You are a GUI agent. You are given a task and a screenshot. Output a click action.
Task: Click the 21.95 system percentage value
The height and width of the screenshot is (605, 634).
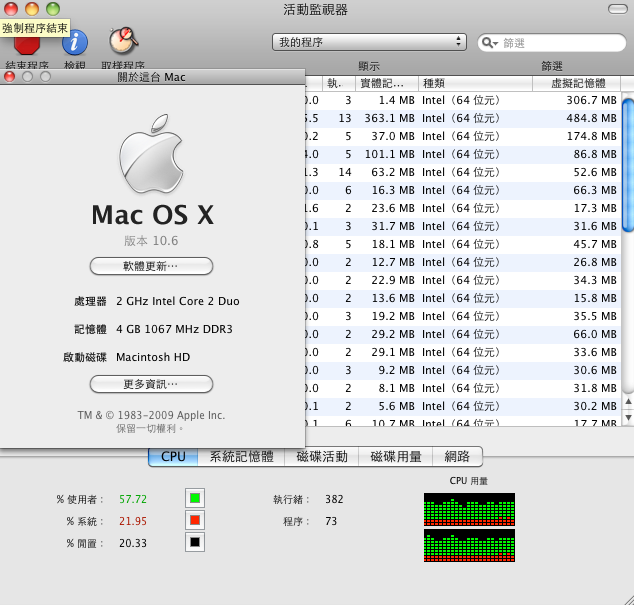[x=133, y=521]
